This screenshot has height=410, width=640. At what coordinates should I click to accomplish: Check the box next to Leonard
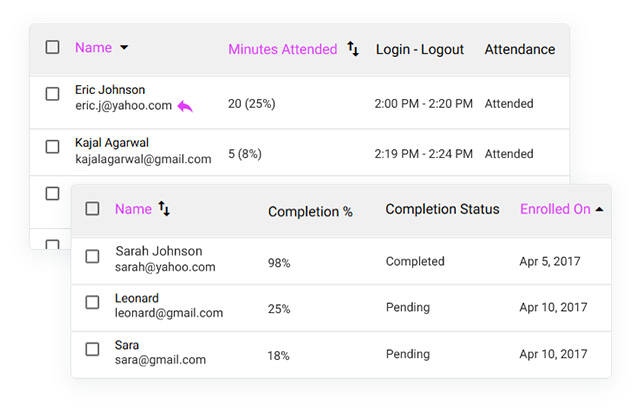(92, 303)
